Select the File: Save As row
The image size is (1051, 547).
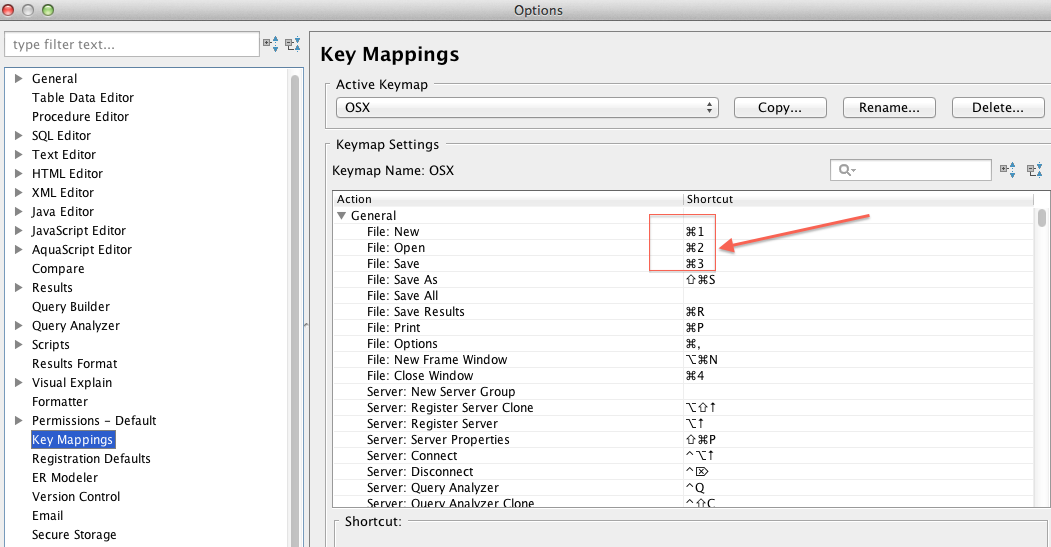point(683,280)
